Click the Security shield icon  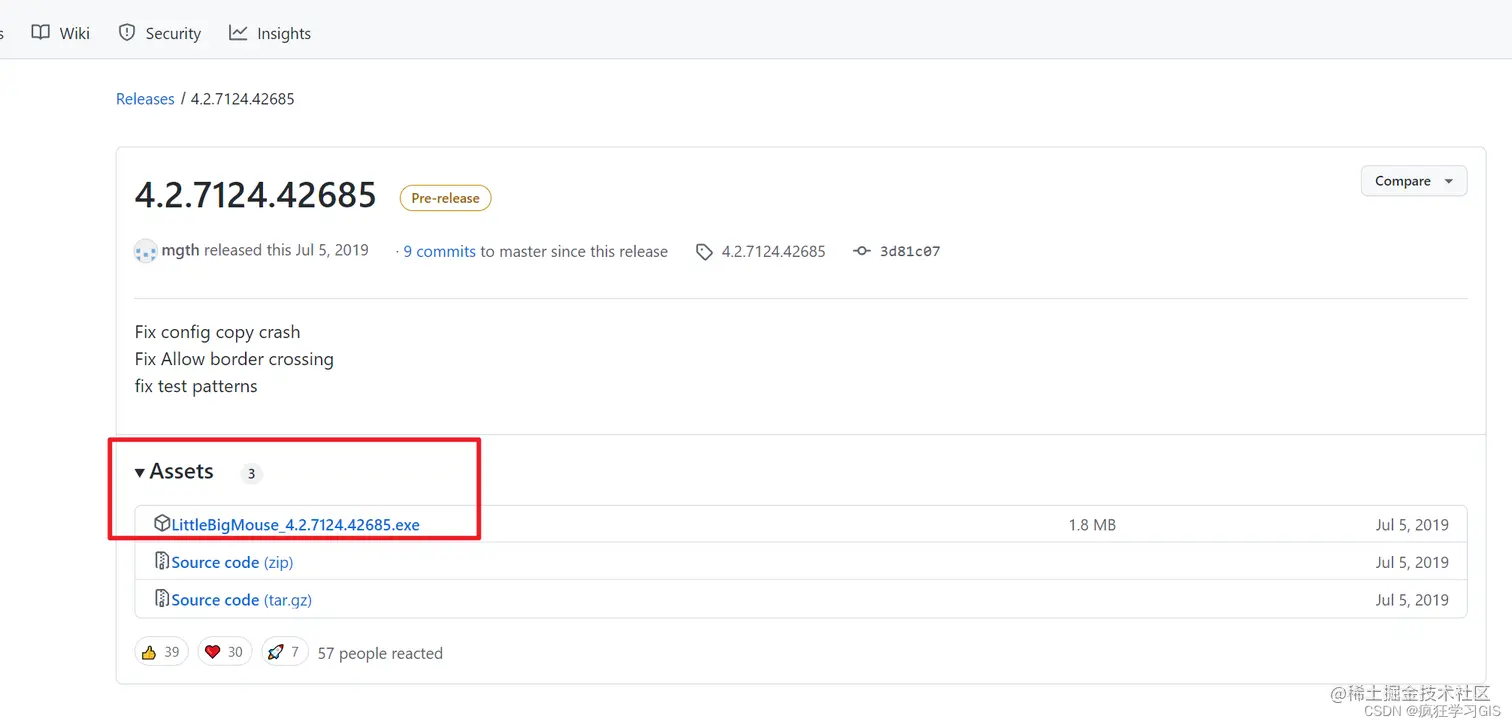[x=127, y=33]
